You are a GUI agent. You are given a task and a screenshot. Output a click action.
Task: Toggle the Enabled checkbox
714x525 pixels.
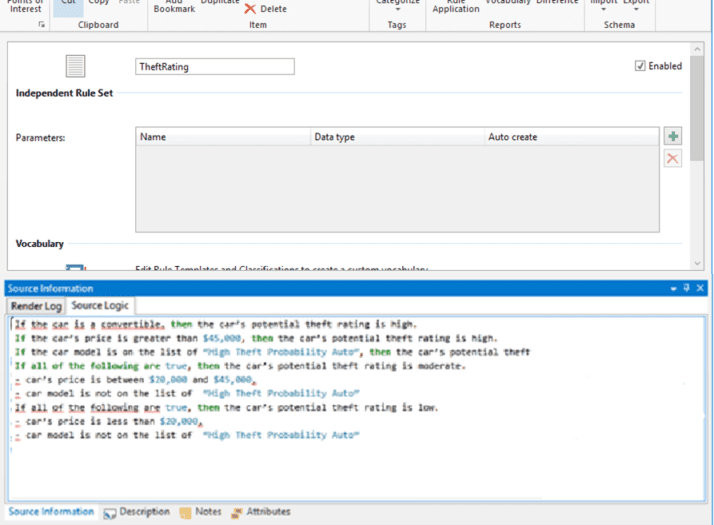(x=640, y=66)
